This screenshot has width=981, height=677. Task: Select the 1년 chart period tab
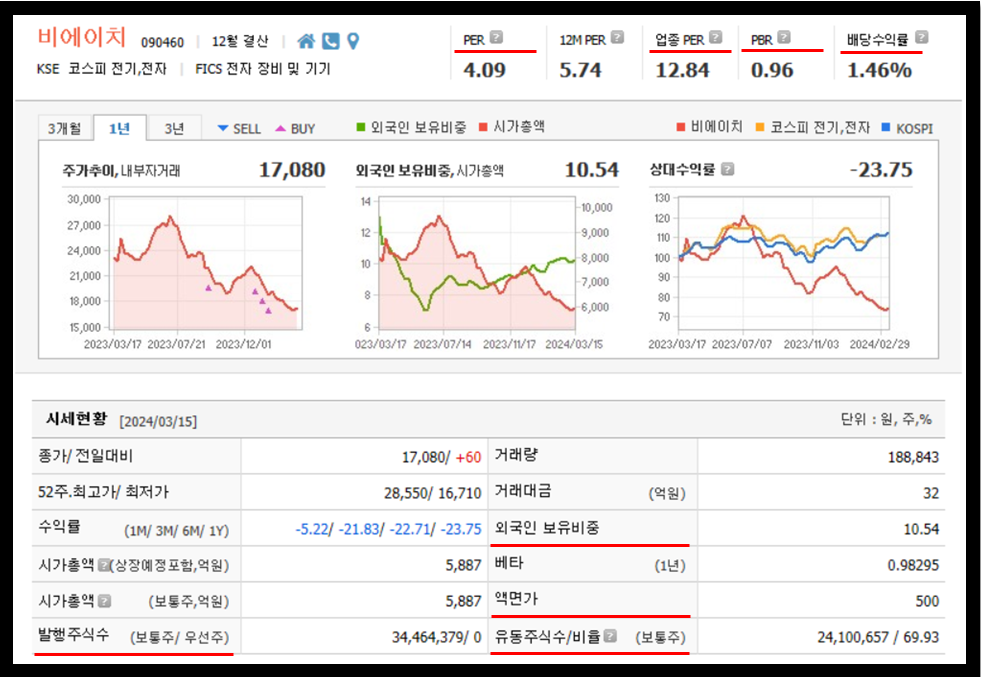119,128
